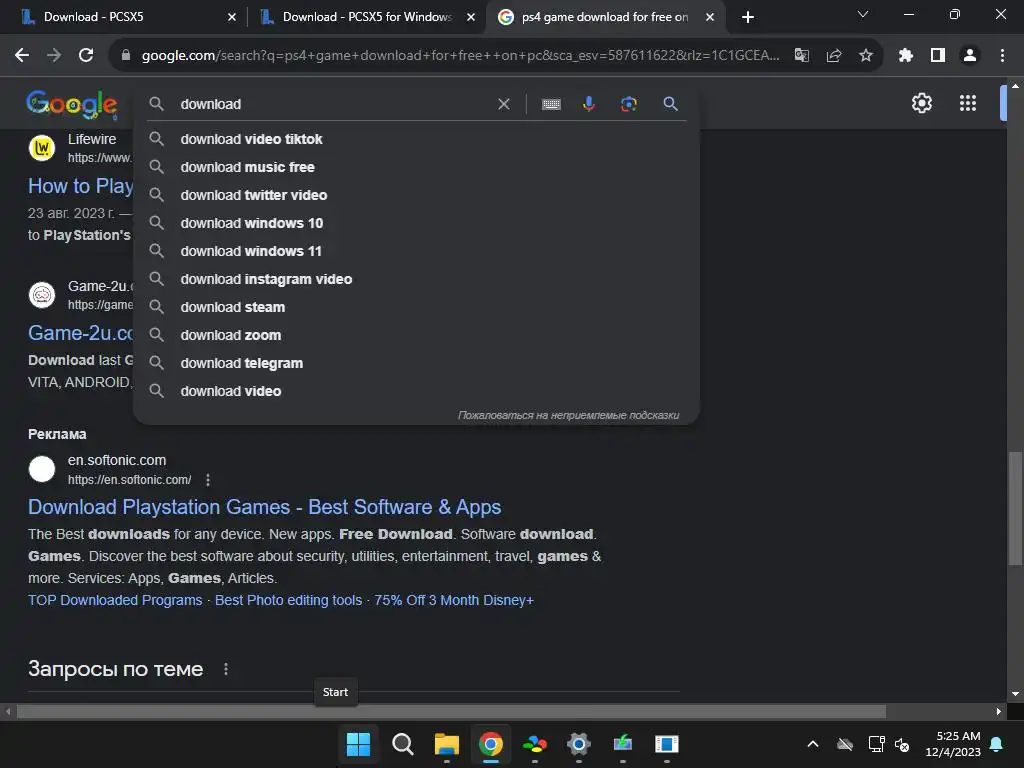Expand hidden system tray icons chevron
Viewport: 1024px width, 768px height.
coord(812,744)
